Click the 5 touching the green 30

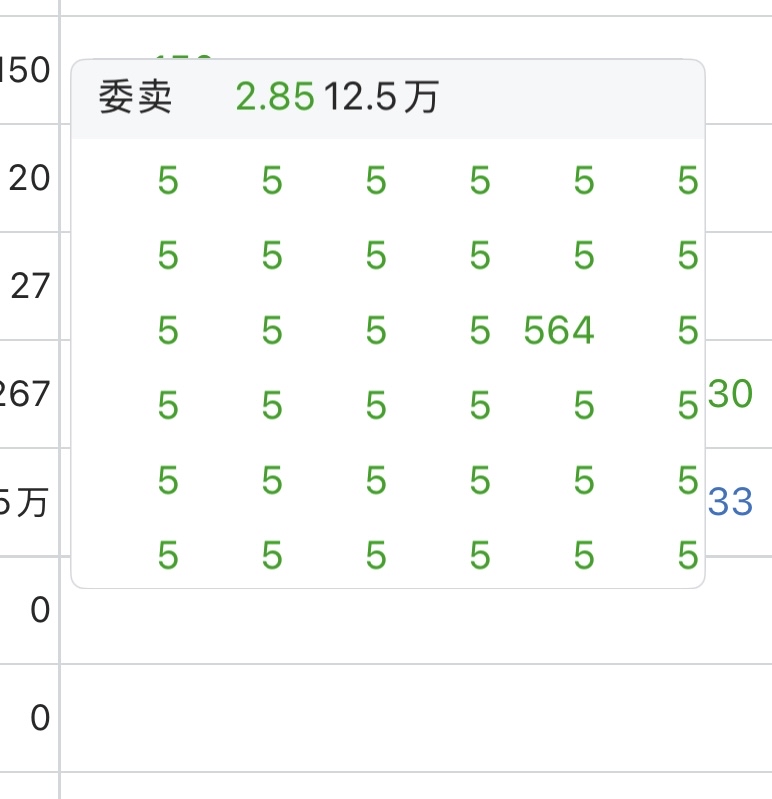click(688, 405)
